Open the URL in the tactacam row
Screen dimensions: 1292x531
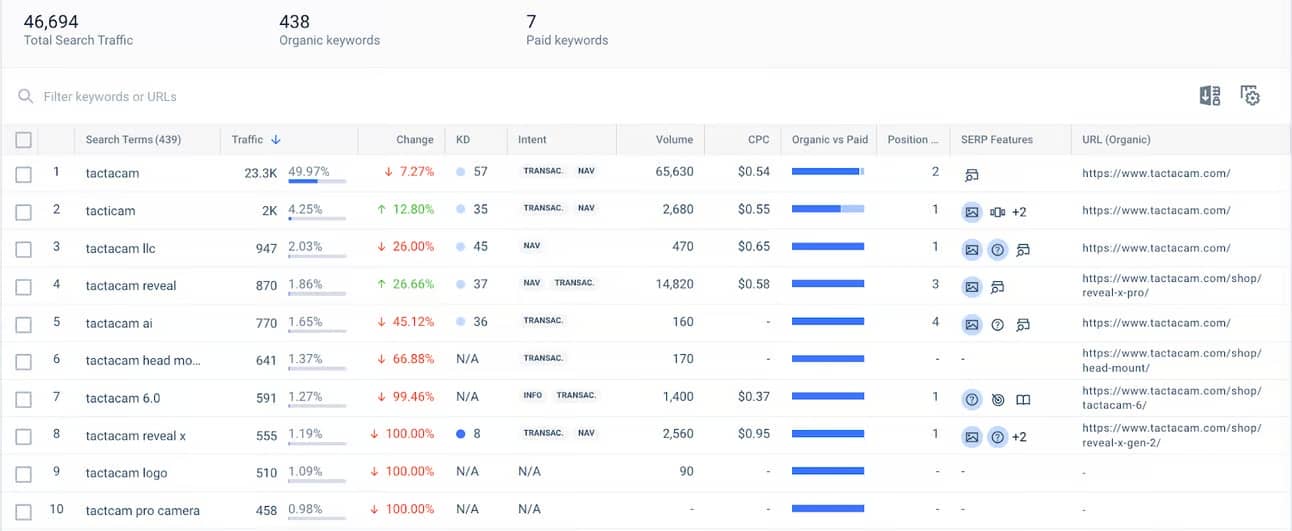(1156, 173)
